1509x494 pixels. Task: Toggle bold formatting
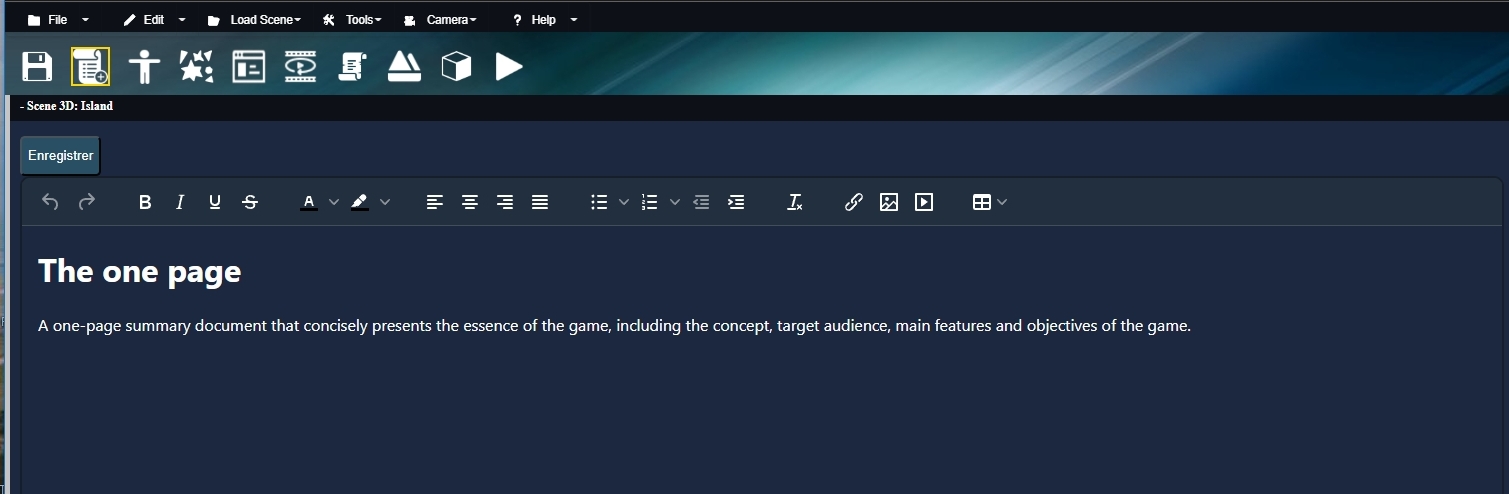pyautogui.click(x=145, y=202)
